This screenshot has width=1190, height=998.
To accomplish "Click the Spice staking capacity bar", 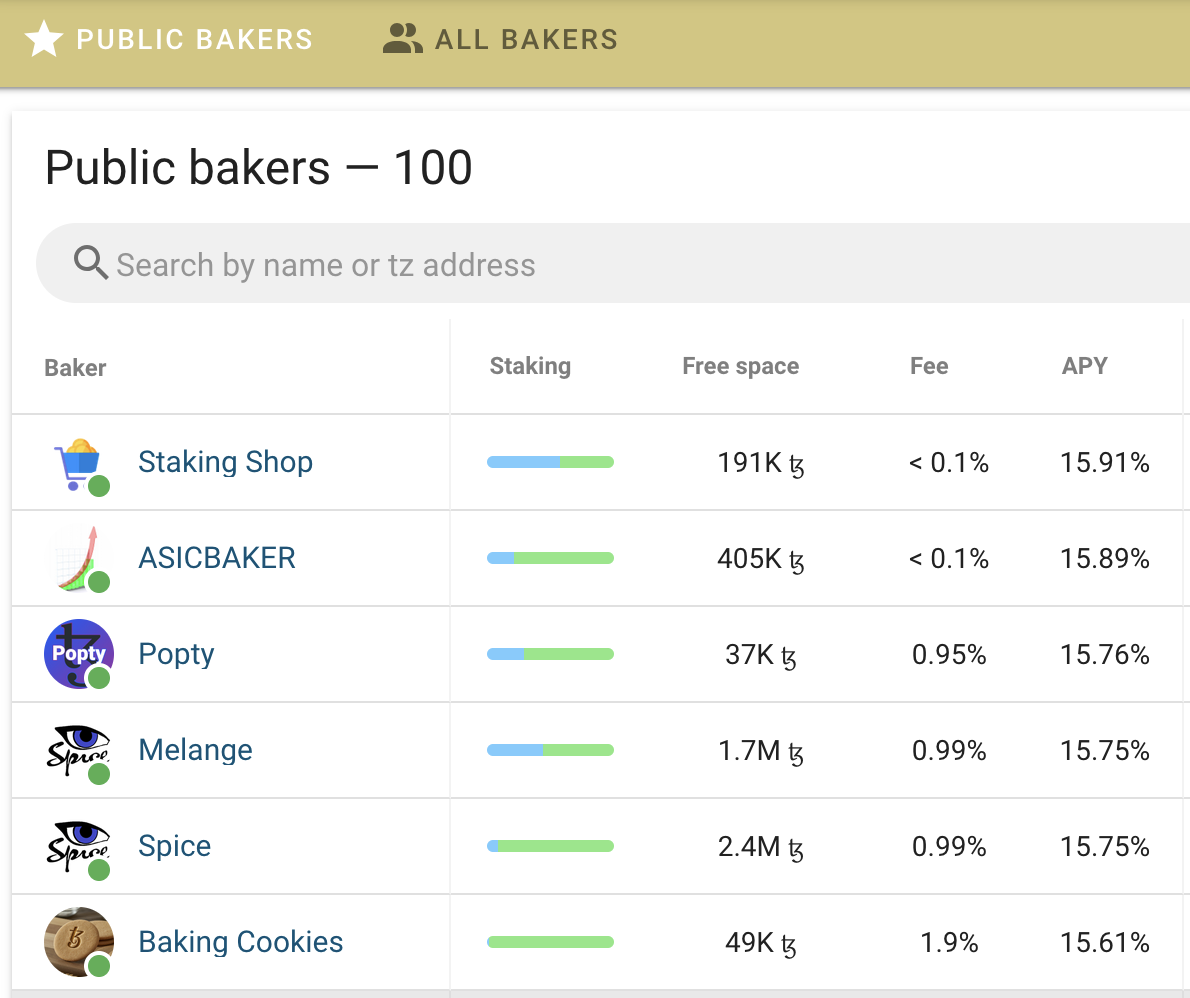I will pyautogui.click(x=550, y=846).
